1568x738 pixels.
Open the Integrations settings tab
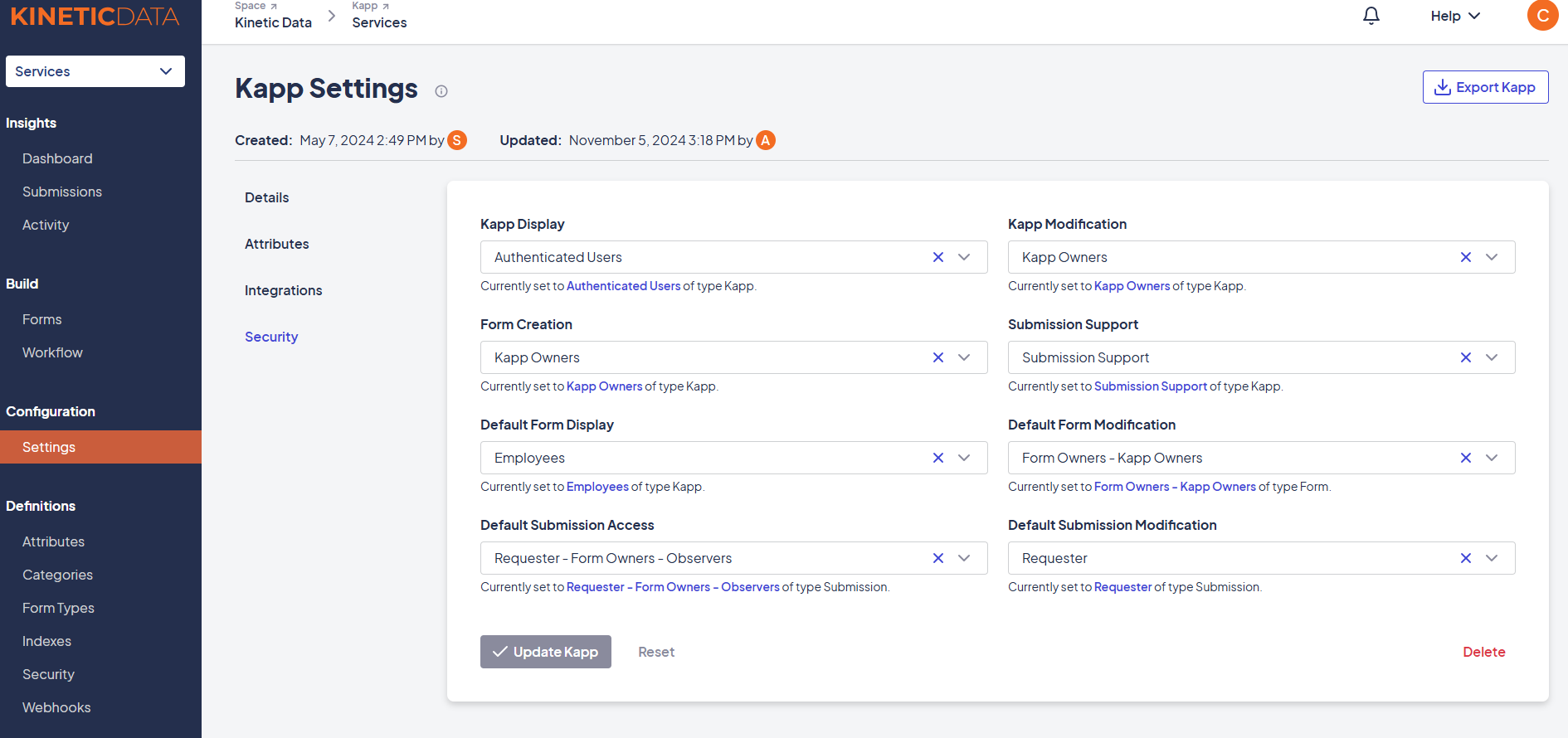tap(283, 290)
